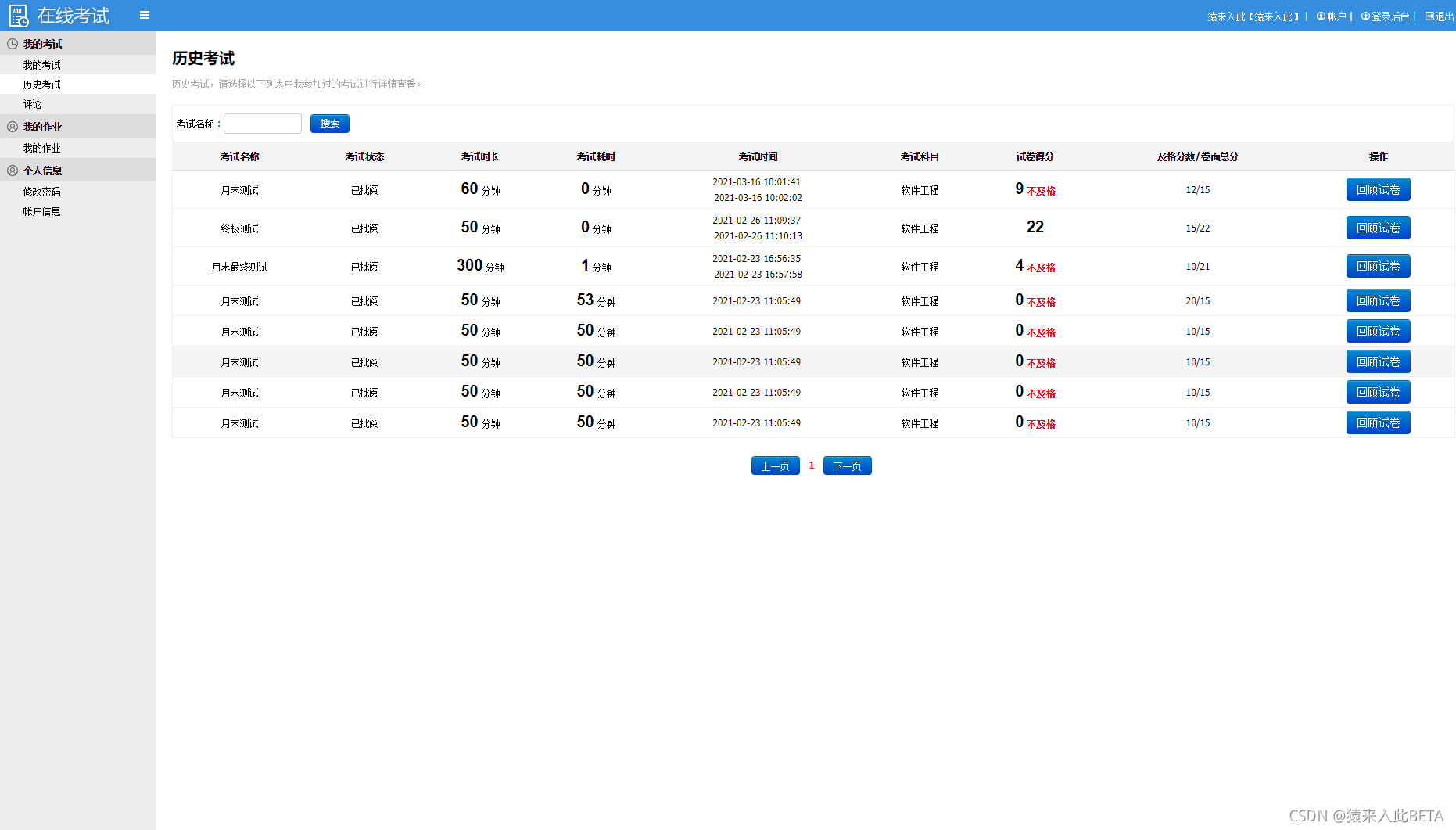Collapse the 我的作业 sidebar section
Viewport: 1456px width, 830px height.
(x=78, y=127)
